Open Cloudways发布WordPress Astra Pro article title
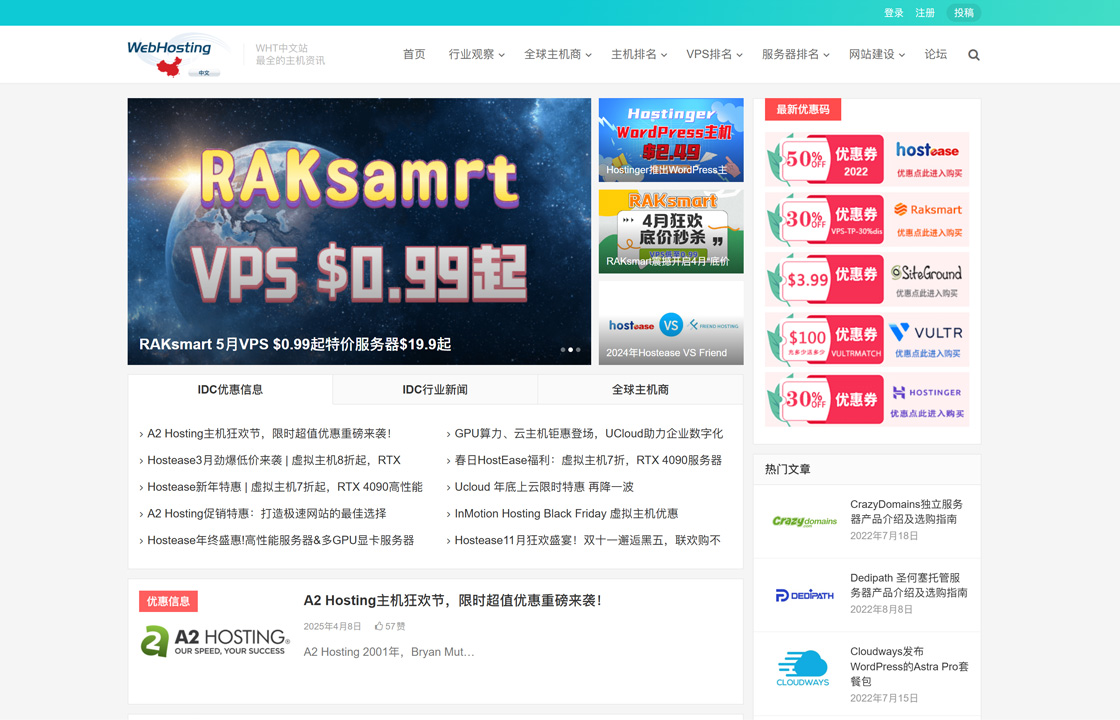 [909, 666]
